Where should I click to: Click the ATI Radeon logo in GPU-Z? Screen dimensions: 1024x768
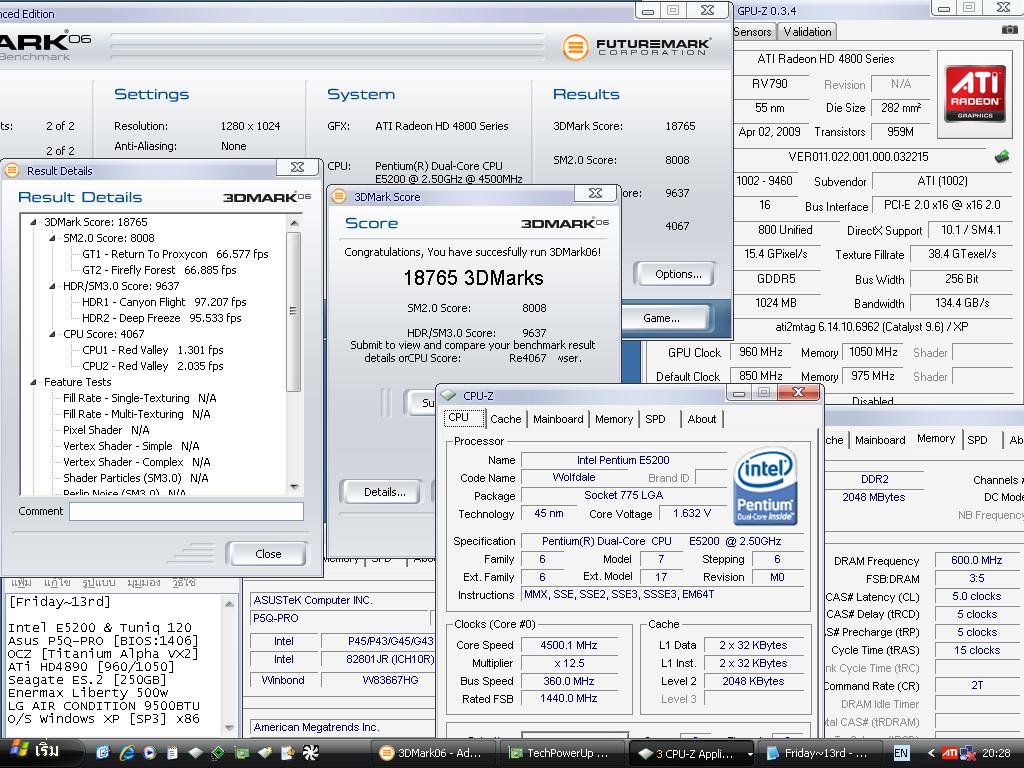tap(975, 94)
